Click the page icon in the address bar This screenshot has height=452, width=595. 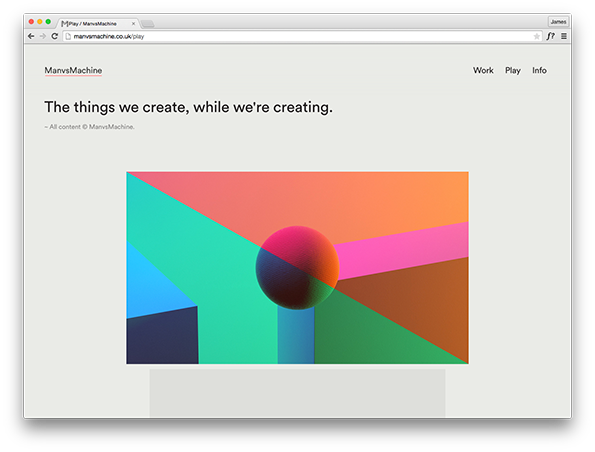[68, 36]
